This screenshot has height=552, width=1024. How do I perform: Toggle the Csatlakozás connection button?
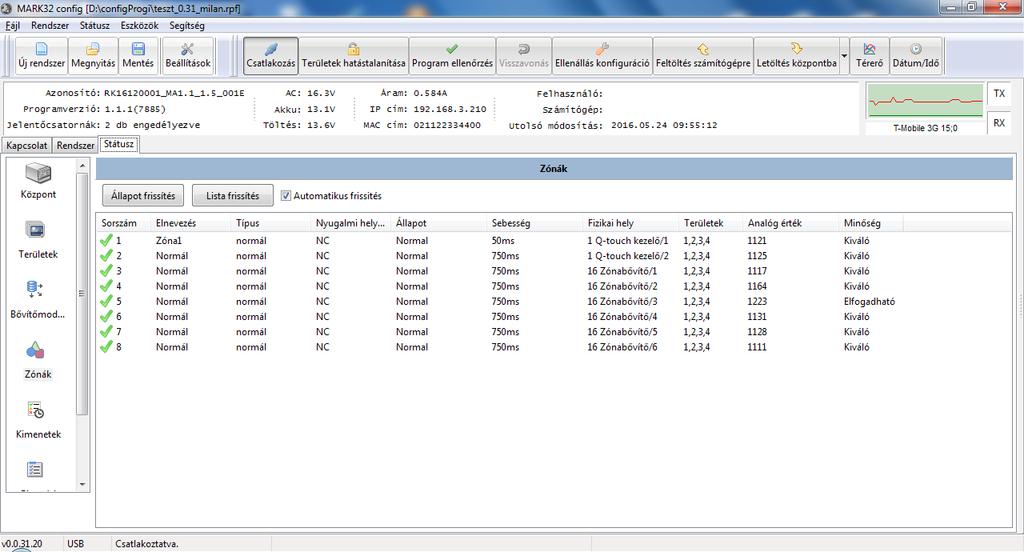[270, 56]
